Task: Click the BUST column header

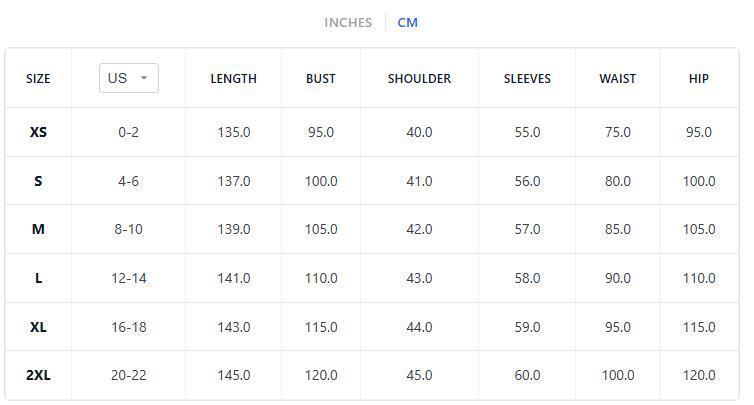Action: [x=321, y=78]
